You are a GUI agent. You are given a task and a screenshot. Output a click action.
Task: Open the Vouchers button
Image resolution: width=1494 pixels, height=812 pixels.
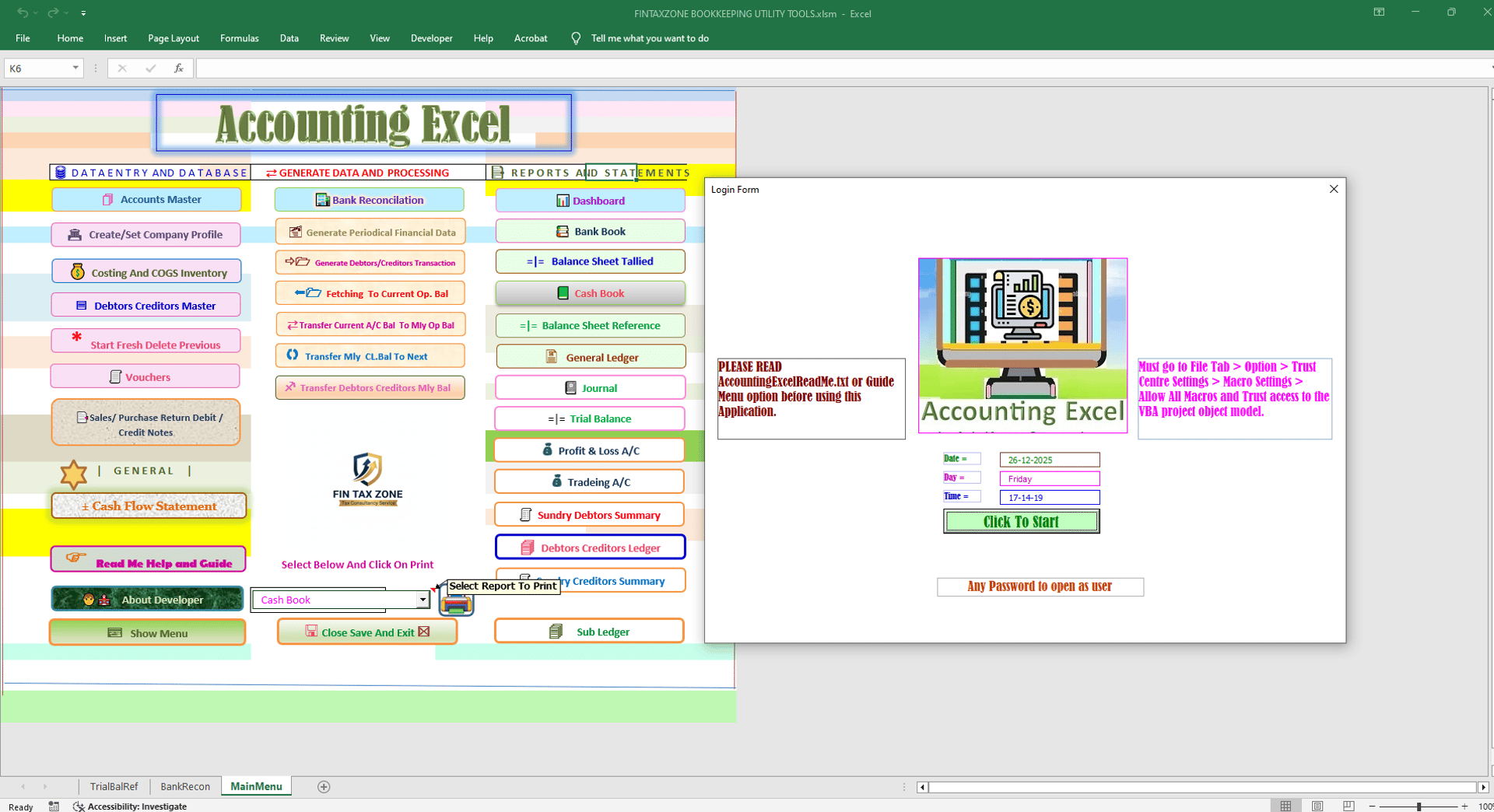pyautogui.click(x=146, y=376)
